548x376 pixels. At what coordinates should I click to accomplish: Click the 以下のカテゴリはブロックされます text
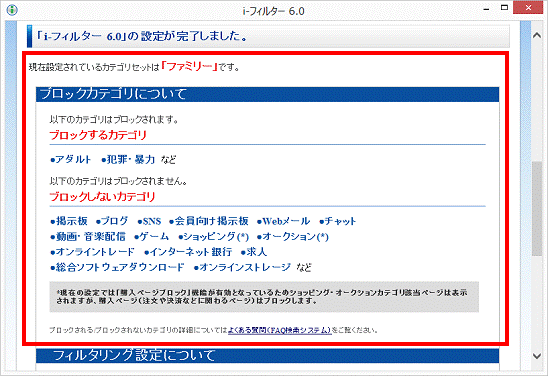pos(114,120)
